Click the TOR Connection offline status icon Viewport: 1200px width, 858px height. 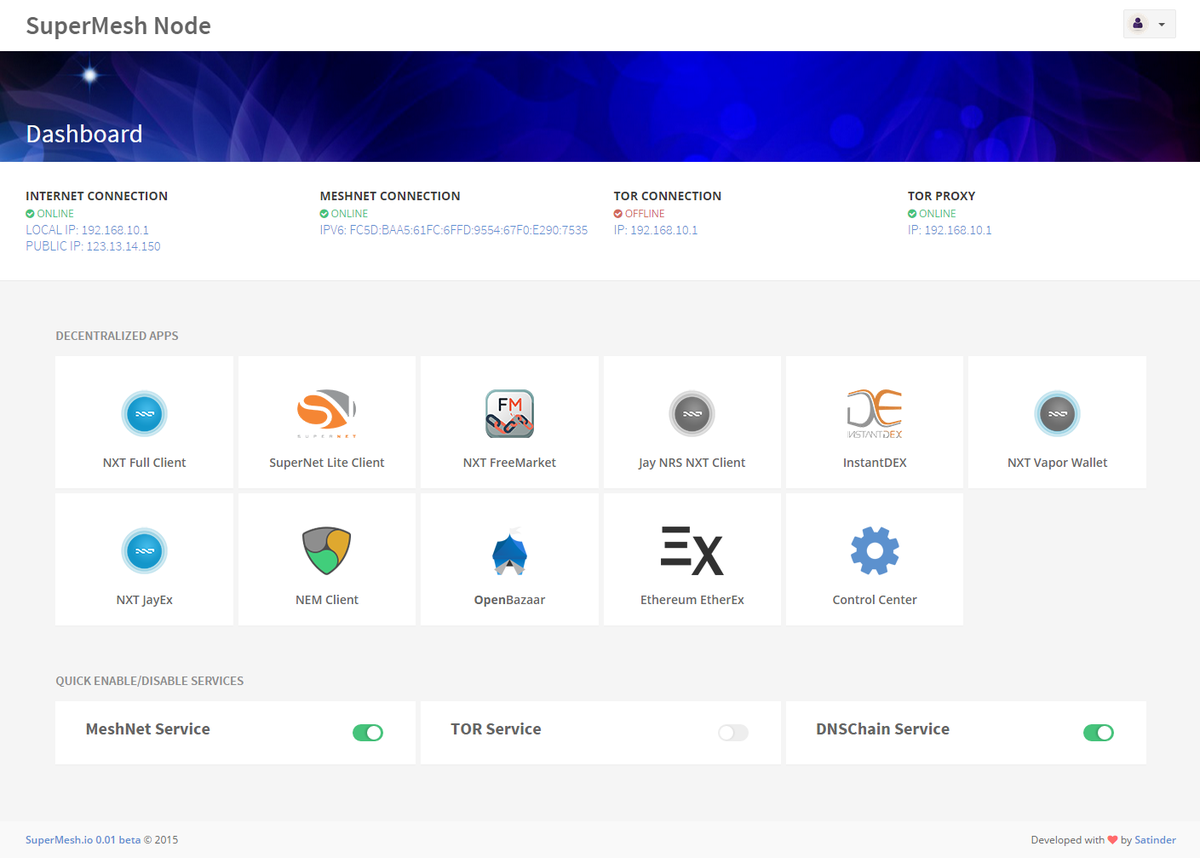pos(618,214)
